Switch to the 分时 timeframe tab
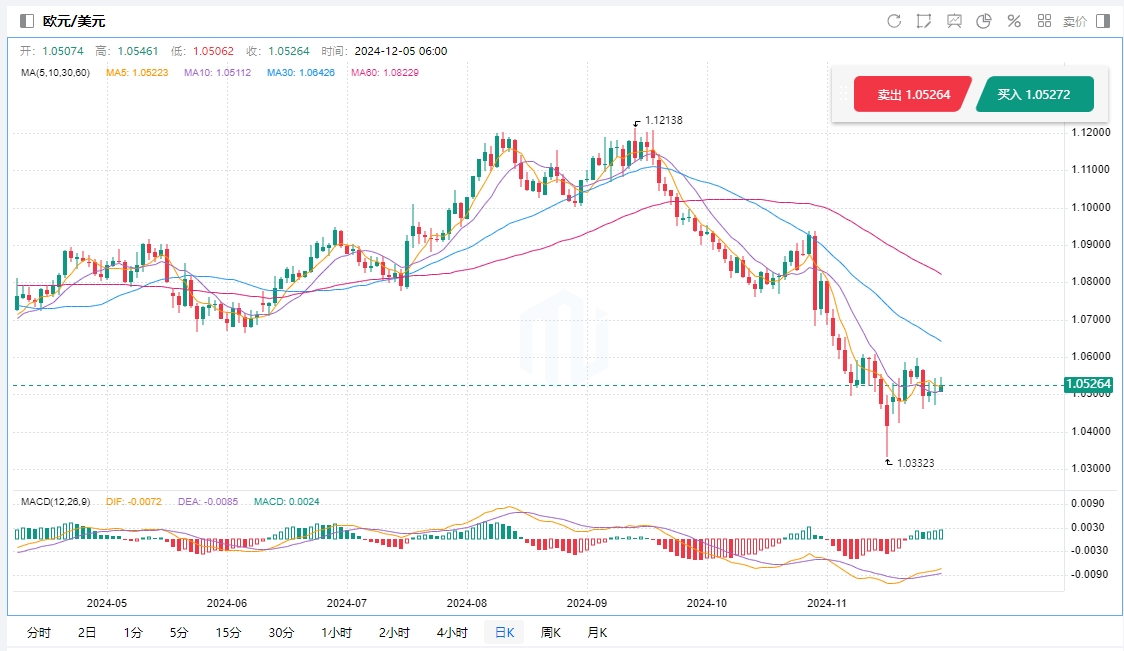 [x=39, y=633]
